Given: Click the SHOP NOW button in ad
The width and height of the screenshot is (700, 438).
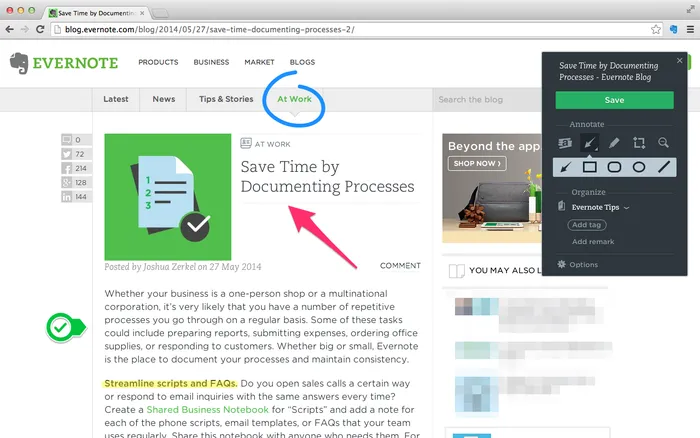Looking at the screenshot, I should [x=477, y=163].
